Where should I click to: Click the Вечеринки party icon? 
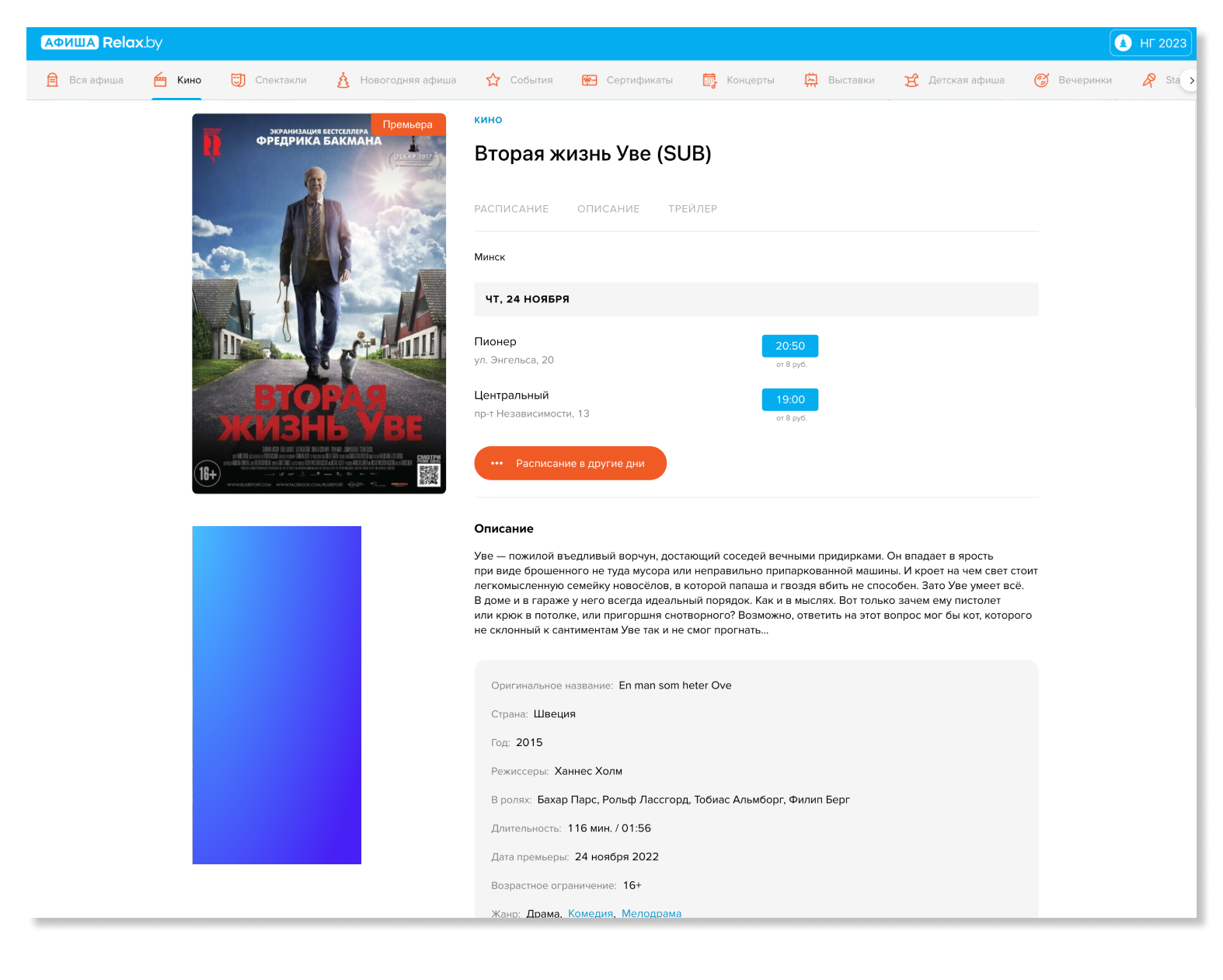click(x=1041, y=80)
